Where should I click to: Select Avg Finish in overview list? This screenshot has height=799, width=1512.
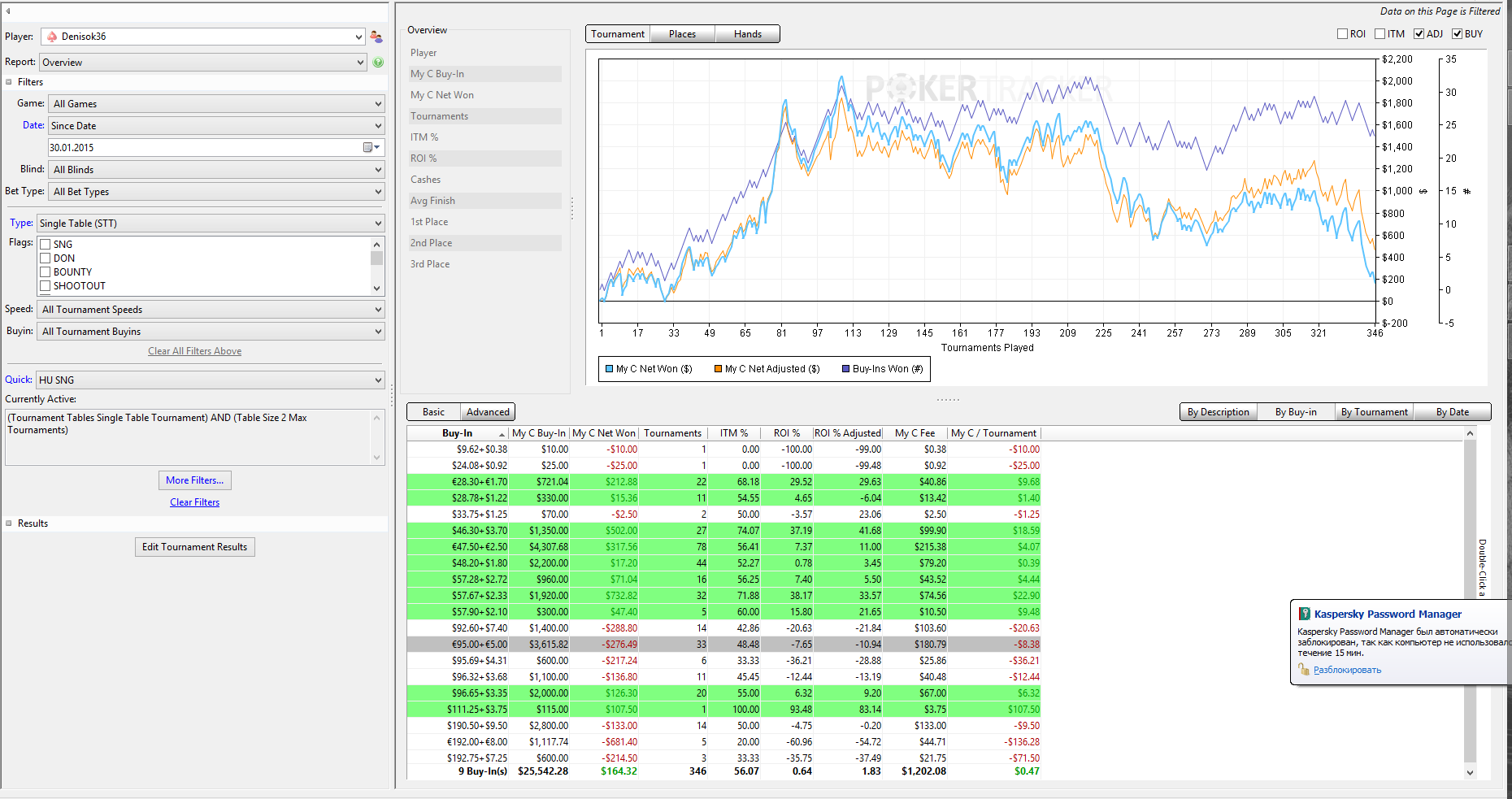[484, 201]
